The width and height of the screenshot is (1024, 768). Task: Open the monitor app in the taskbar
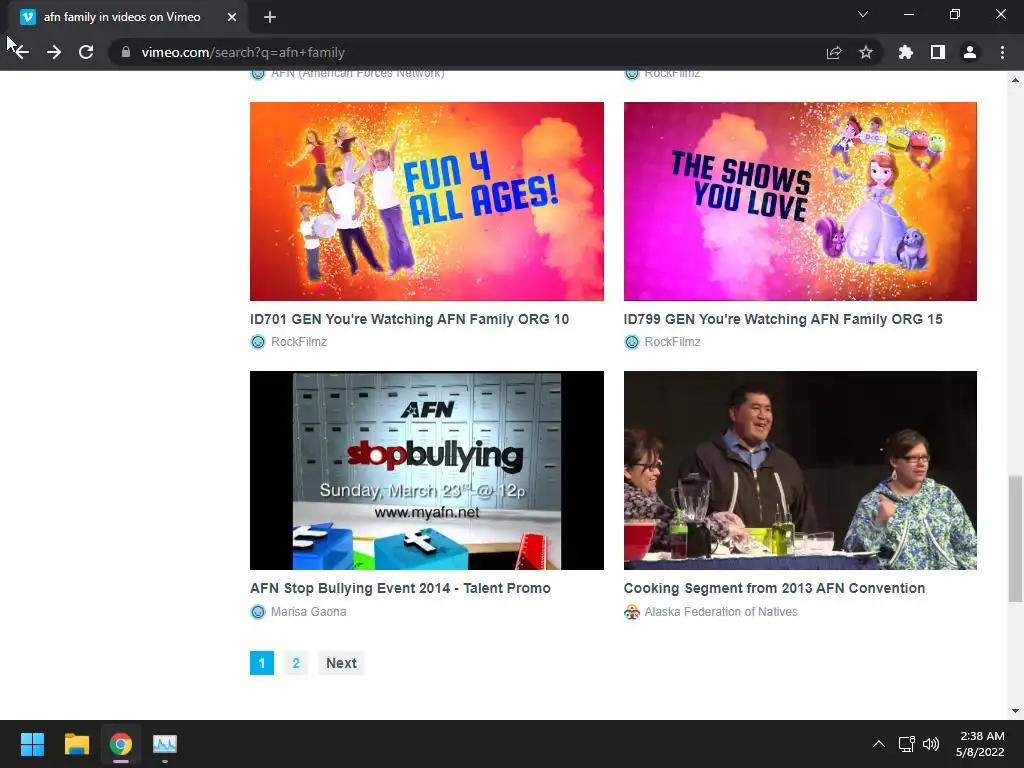[x=165, y=744]
